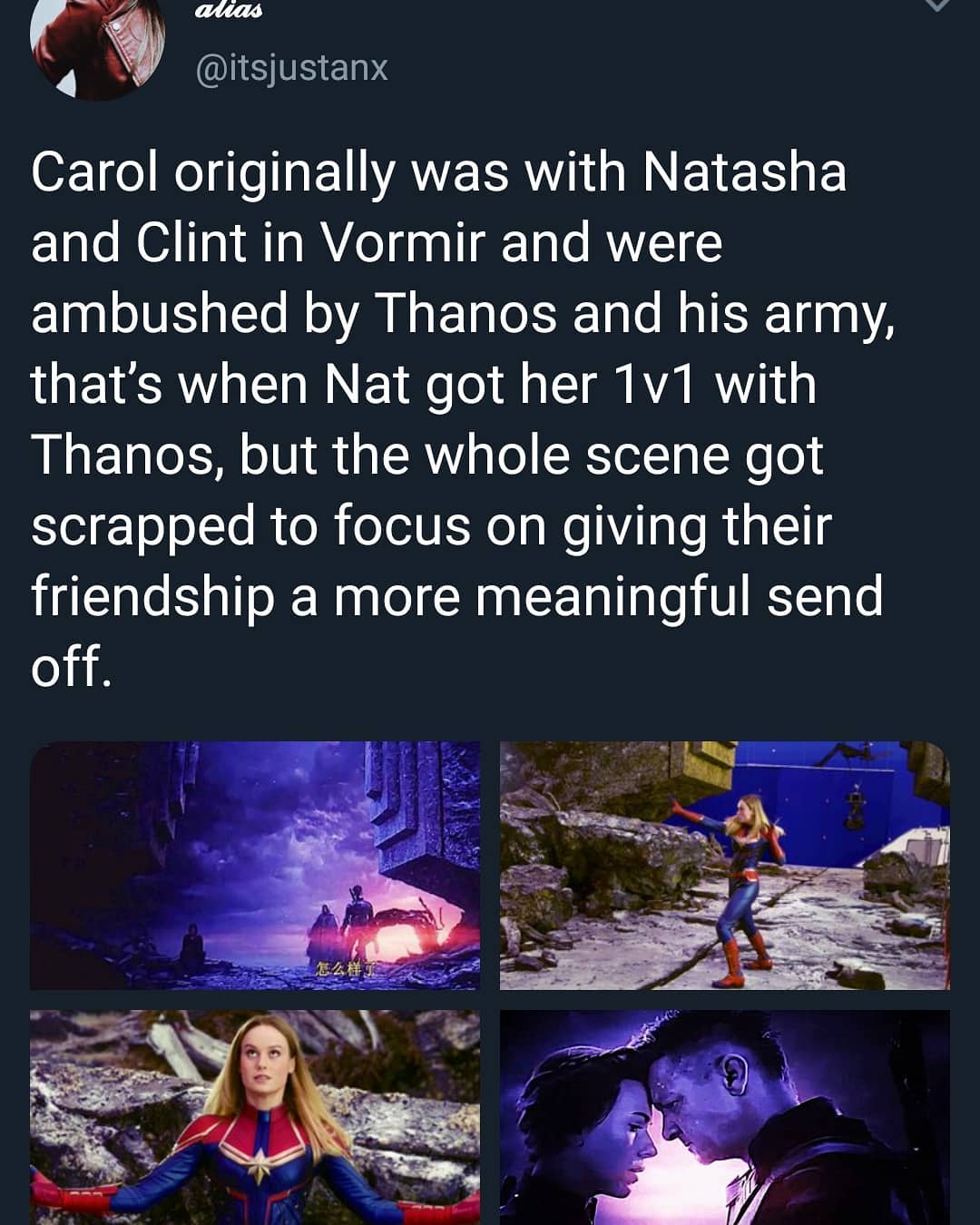Click the Chinese subtitle on Vormir image
This screenshot has height=1225, width=980.
[x=345, y=969]
